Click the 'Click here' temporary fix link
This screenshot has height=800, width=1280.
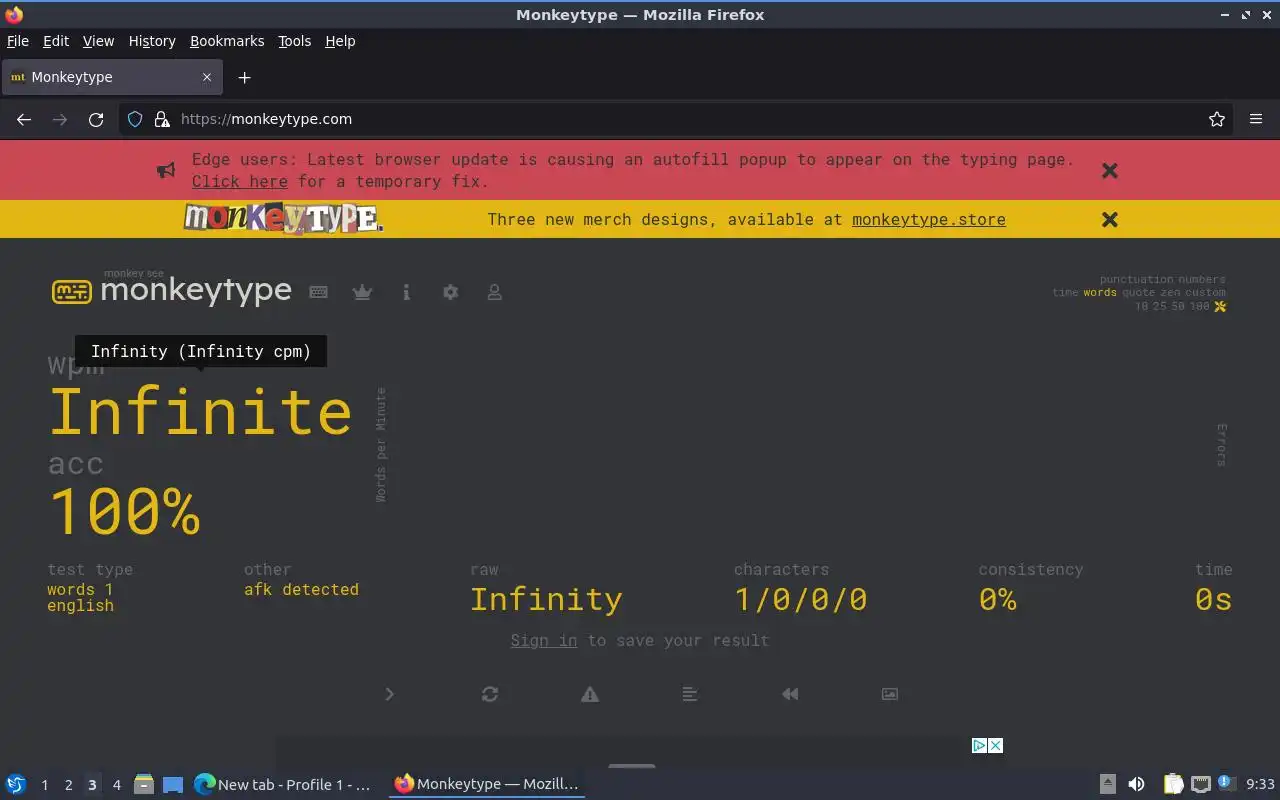coord(240,181)
